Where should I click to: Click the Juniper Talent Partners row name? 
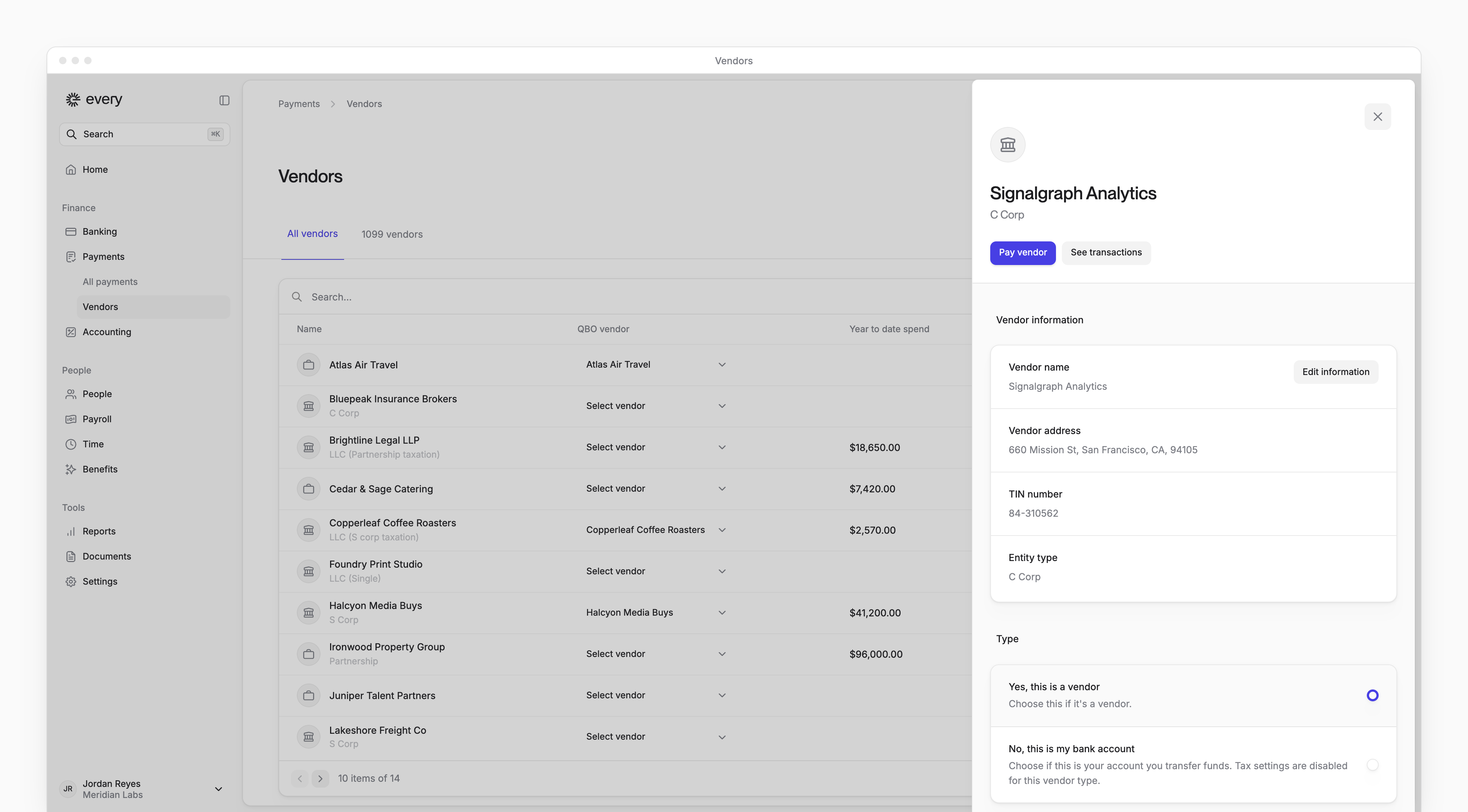[383, 695]
